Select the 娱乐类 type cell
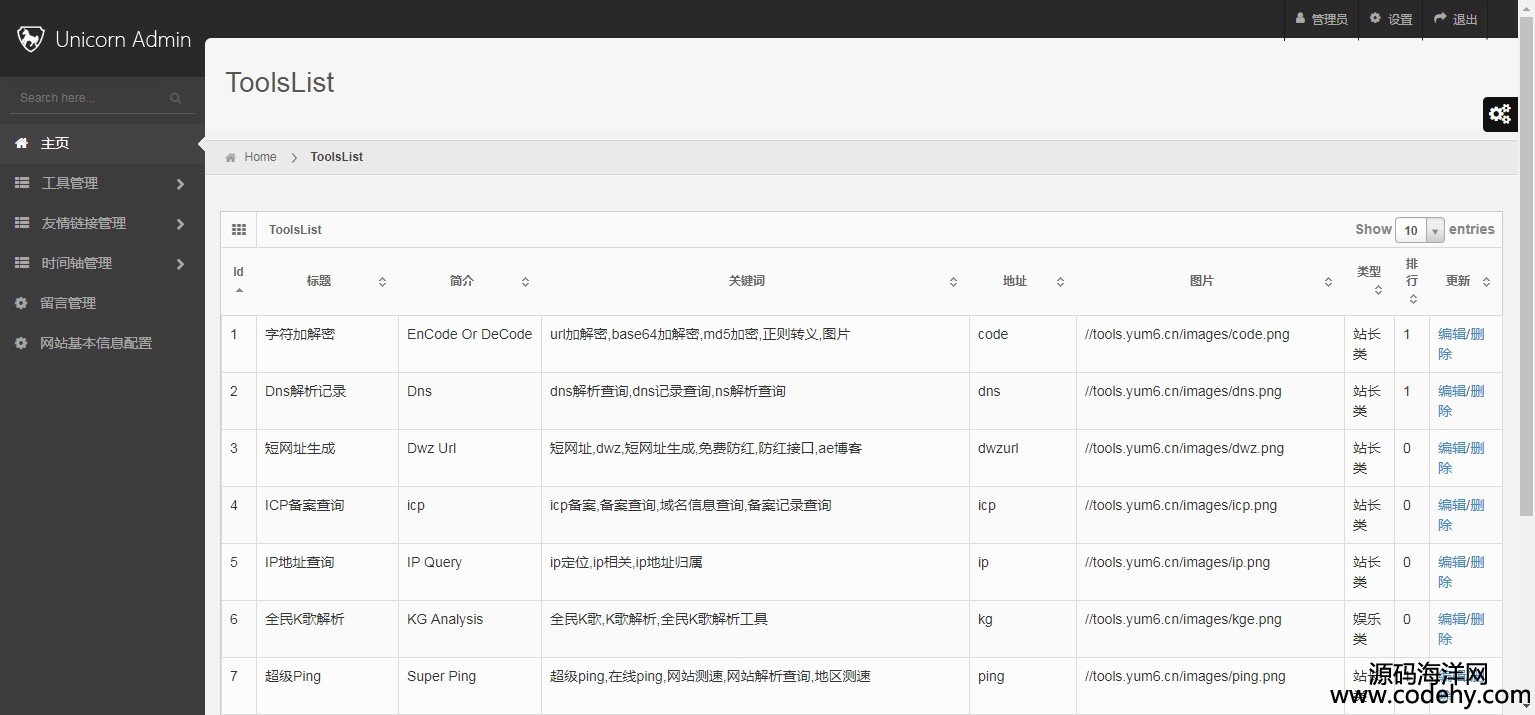The height and width of the screenshot is (715, 1535). 1369,629
